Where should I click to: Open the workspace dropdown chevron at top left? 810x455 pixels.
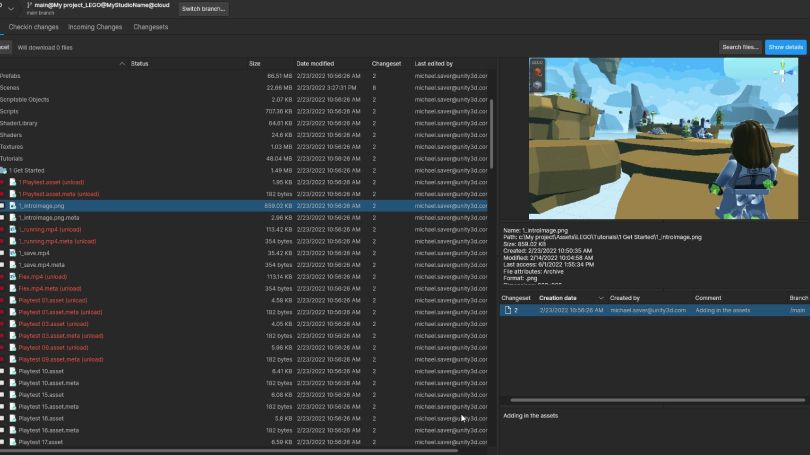click(x=10, y=8)
